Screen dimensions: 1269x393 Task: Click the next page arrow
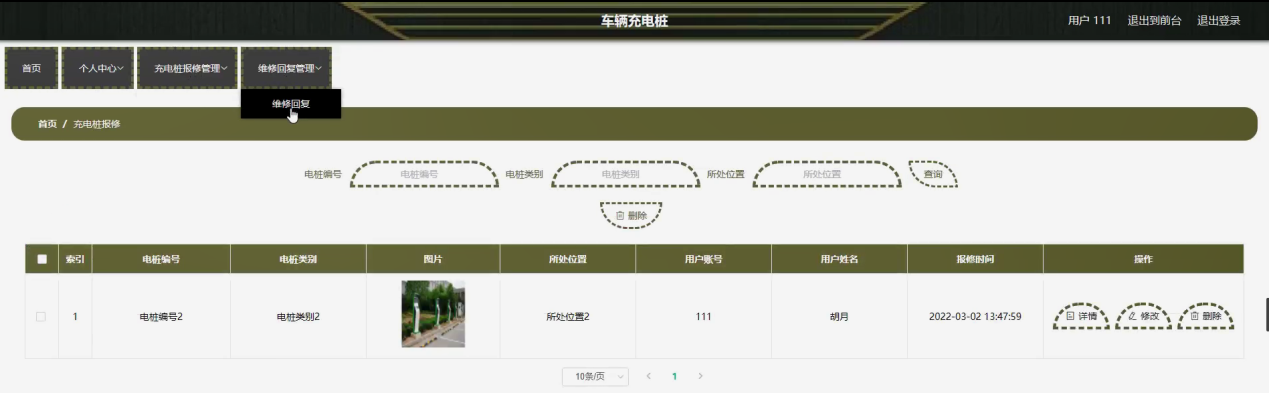(x=700, y=376)
